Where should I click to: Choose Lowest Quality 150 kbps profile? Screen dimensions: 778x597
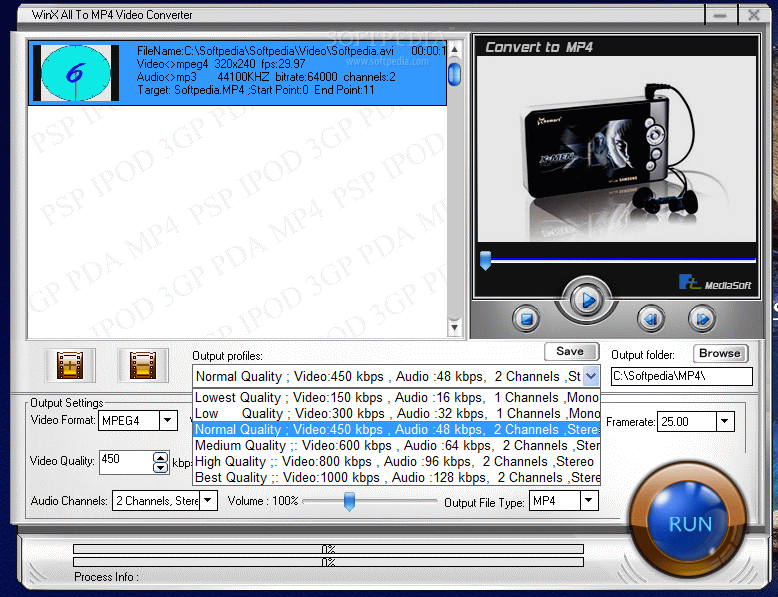396,398
